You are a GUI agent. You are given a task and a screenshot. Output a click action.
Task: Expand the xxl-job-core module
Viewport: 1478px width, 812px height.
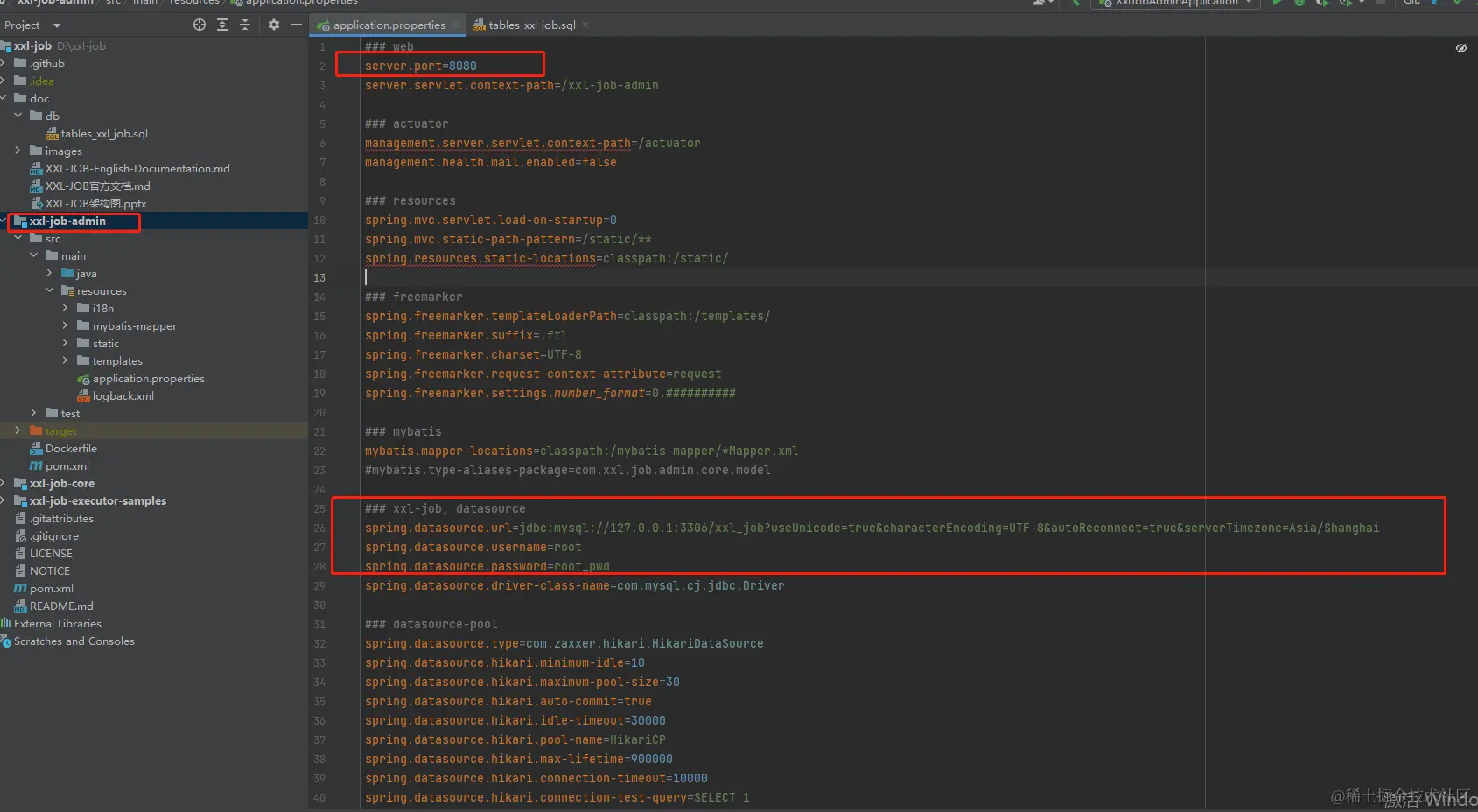[x=4, y=483]
